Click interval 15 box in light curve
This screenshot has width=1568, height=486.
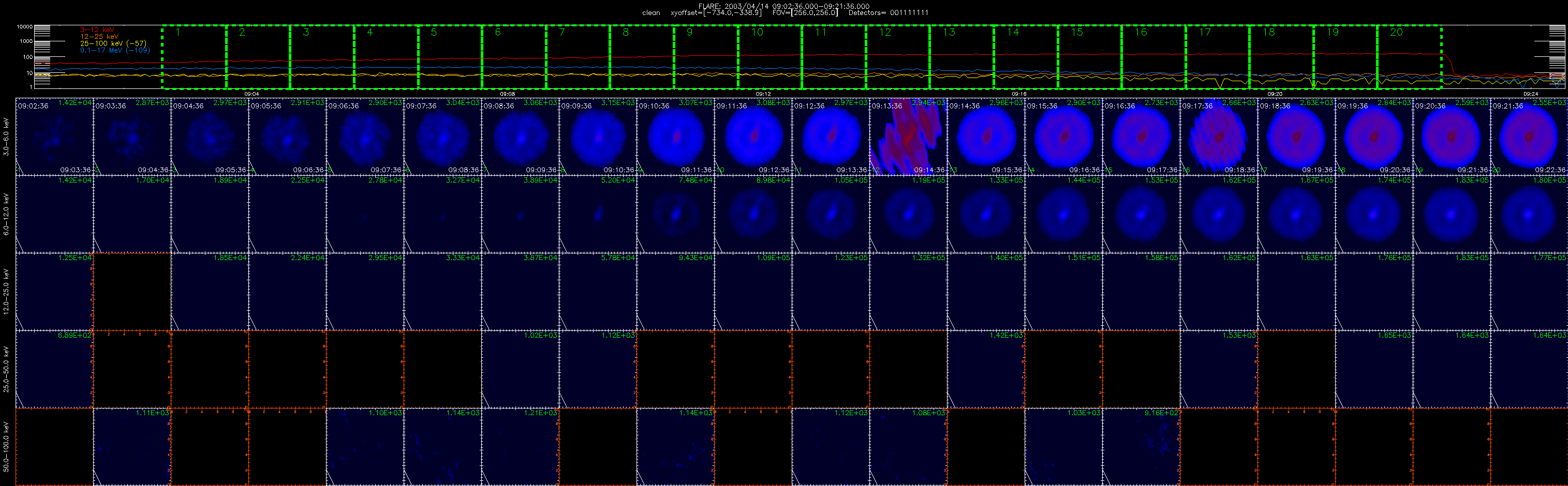click(1089, 56)
